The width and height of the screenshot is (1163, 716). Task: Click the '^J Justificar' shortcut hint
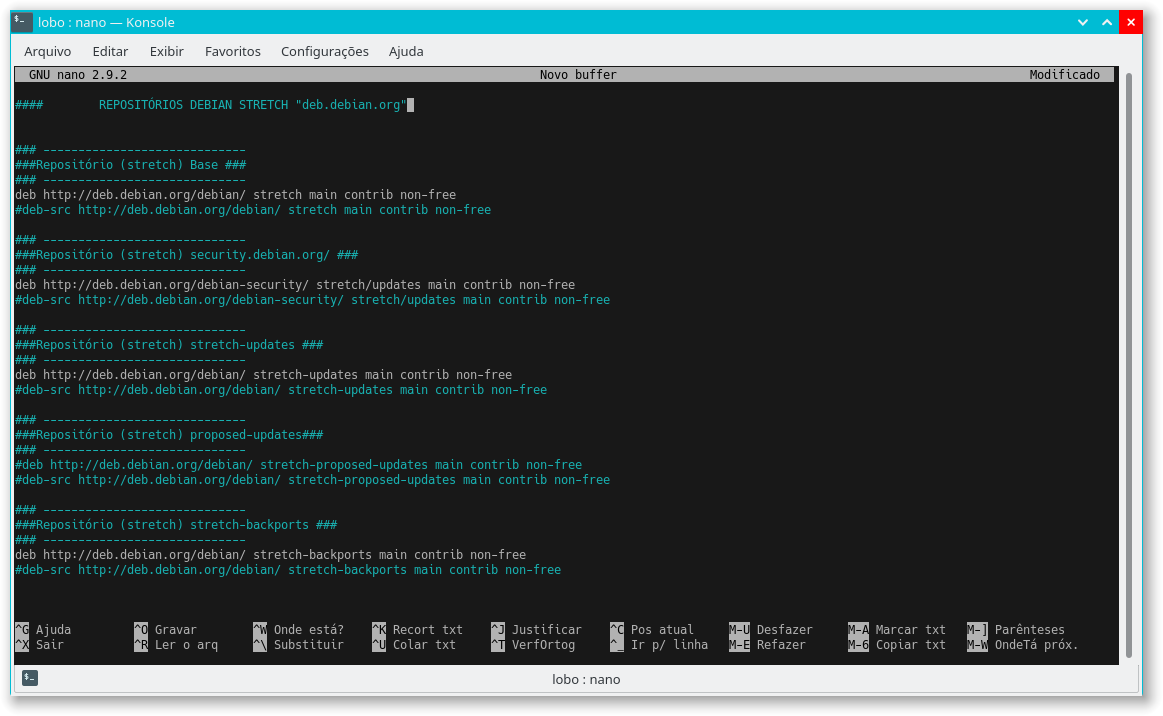[536, 630]
